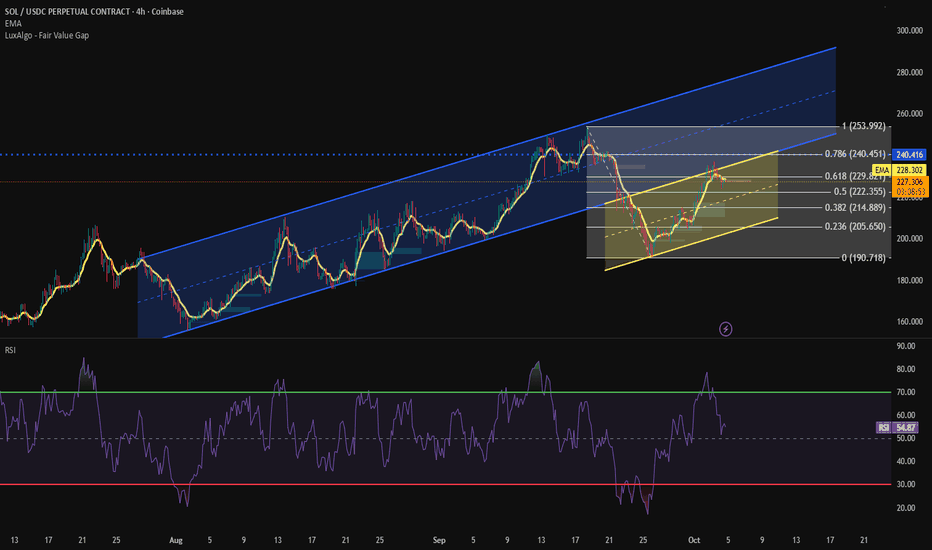The width and height of the screenshot is (932, 550).
Task: Select the blue 240.416 price tag
Action: [909, 155]
